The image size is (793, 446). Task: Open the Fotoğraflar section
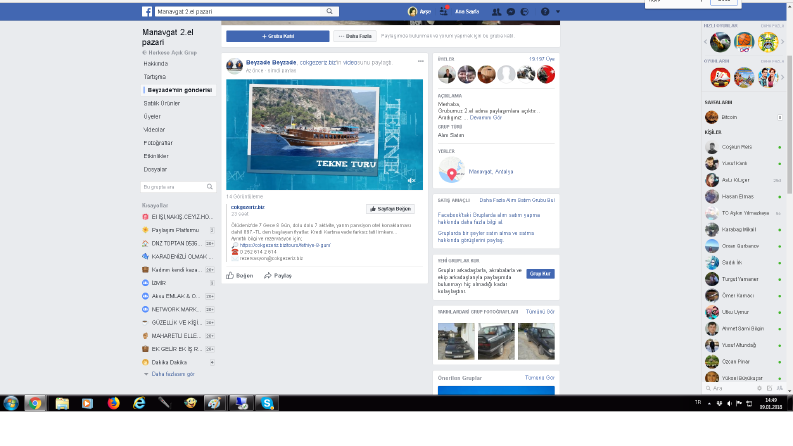[x=158, y=143]
